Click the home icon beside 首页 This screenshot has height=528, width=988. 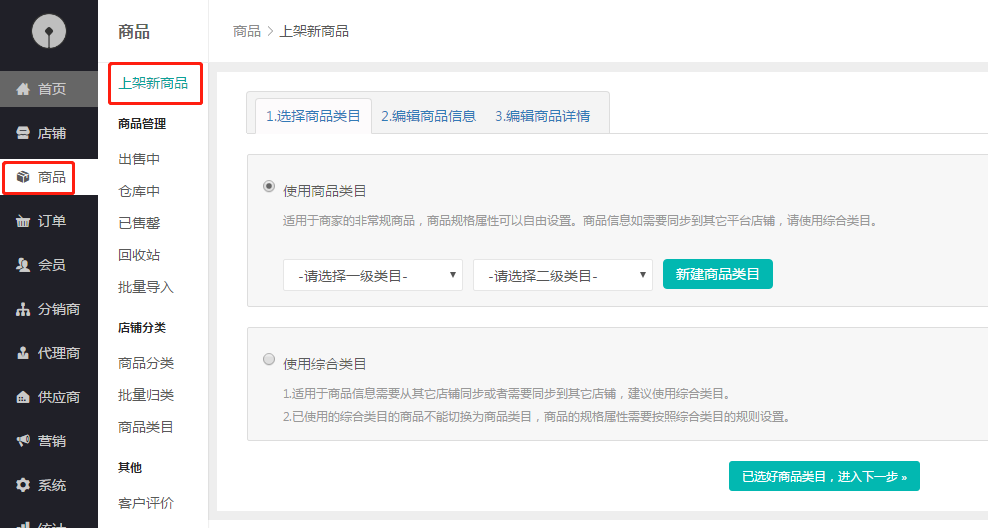[x=23, y=89]
